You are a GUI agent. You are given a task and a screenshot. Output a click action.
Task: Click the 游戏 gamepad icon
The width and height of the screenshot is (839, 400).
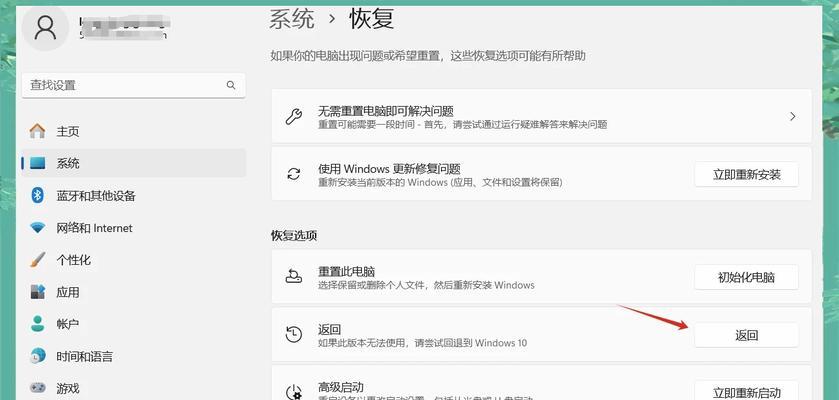(x=38, y=387)
